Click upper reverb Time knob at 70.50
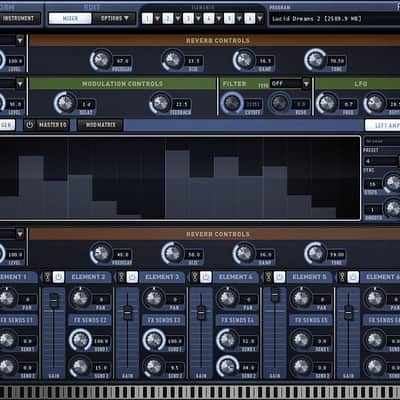 click(x=315, y=60)
